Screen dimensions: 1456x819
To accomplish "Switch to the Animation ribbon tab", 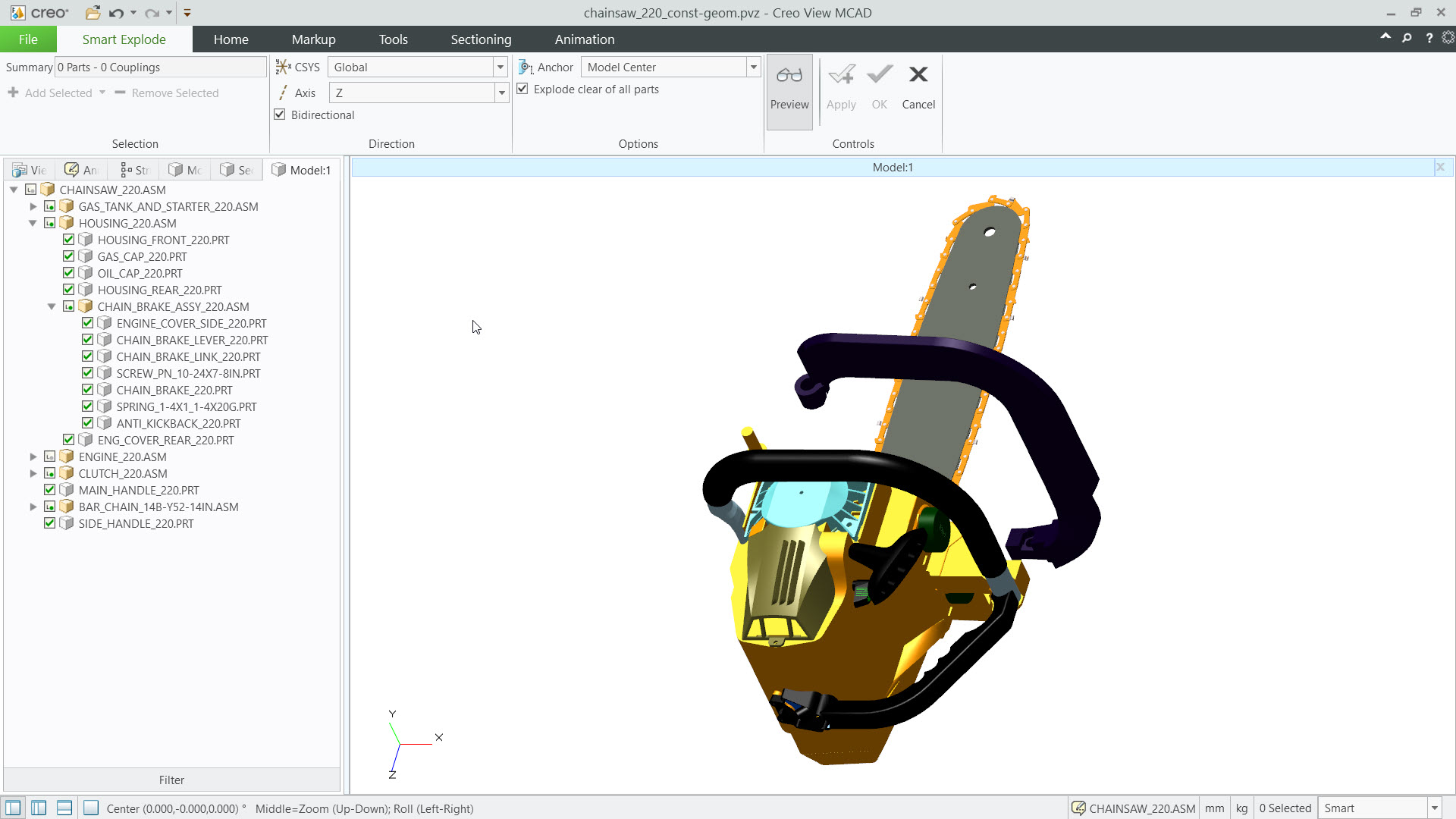I will [x=584, y=39].
